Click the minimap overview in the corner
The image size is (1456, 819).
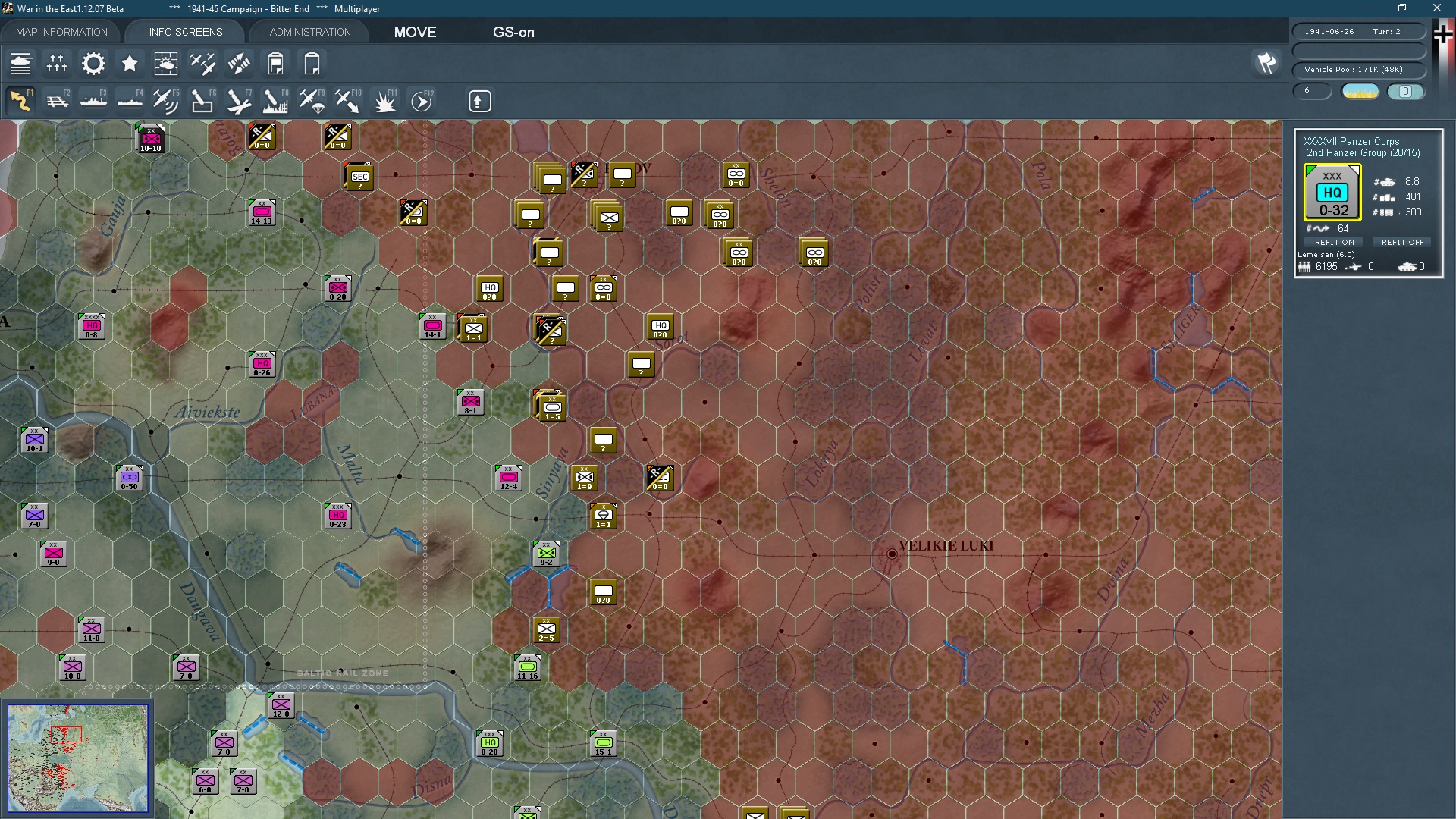tap(77, 758)
